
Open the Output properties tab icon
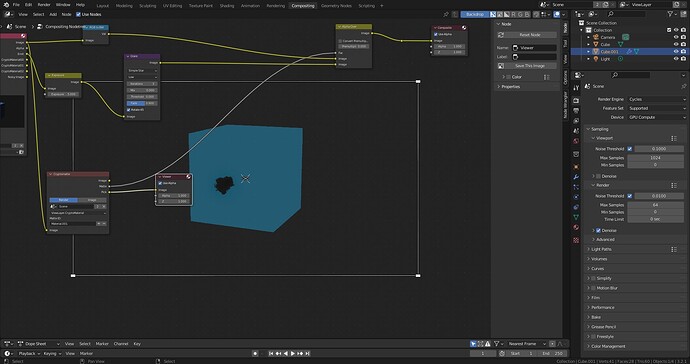point(576,111)
